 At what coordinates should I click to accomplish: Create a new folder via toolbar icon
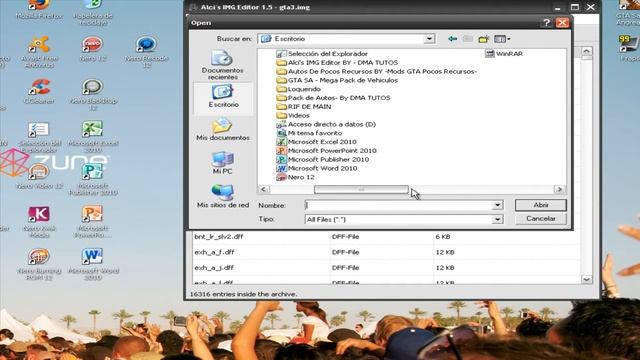[x=484, y=39]
